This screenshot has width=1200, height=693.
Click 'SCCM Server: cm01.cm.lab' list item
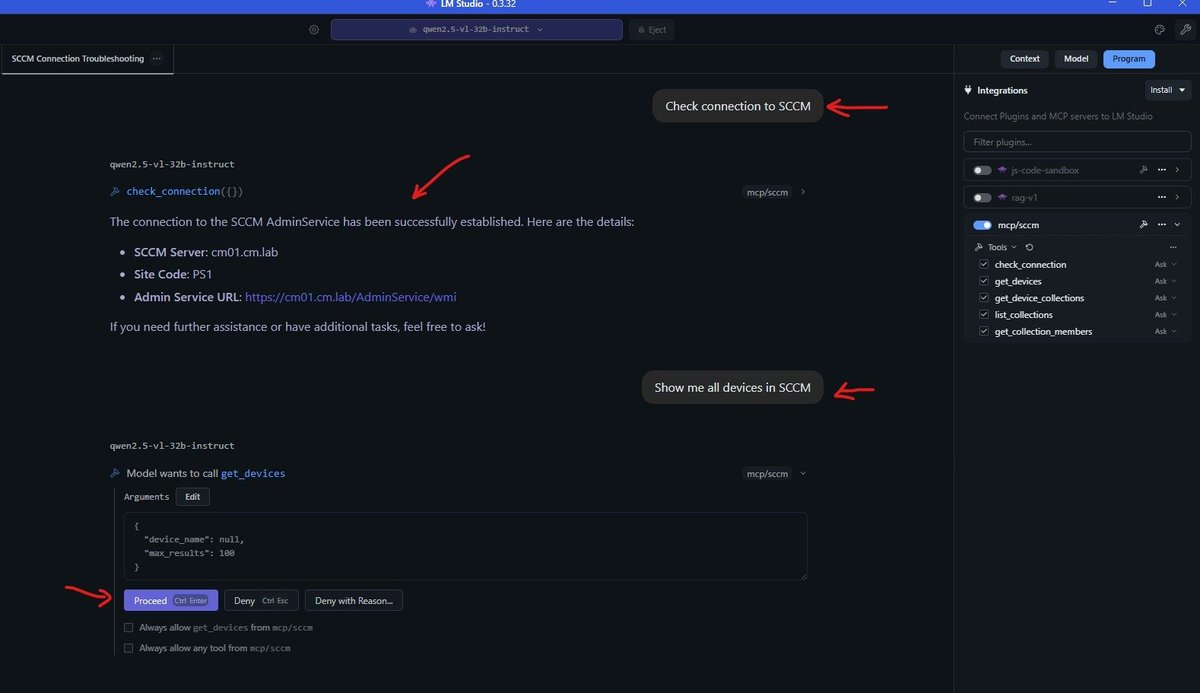[x=206, y=252]
